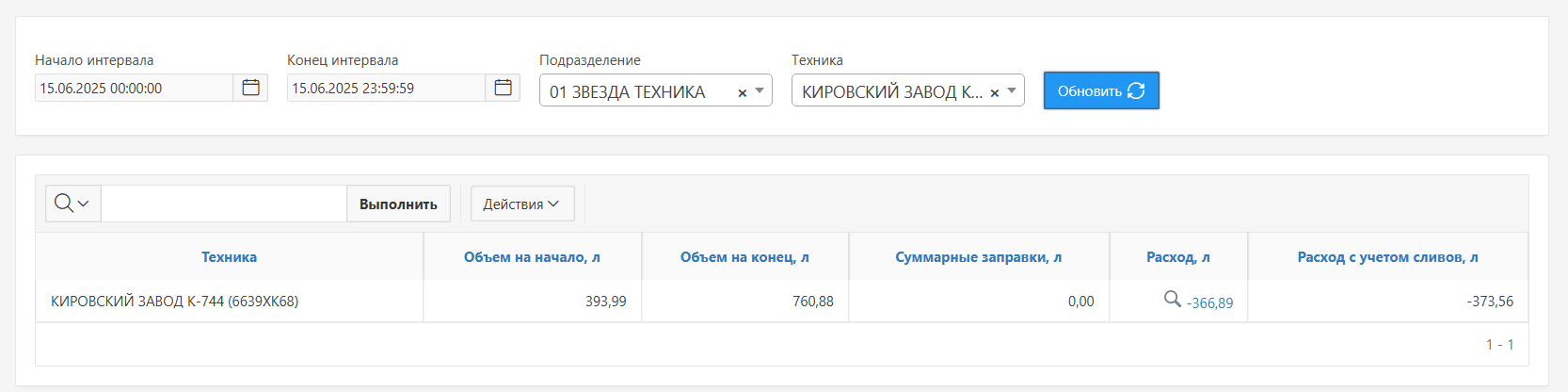Expand the Подразделение dropdown arrow
The width and height of the screenshot is (1568, 392).
760,91
